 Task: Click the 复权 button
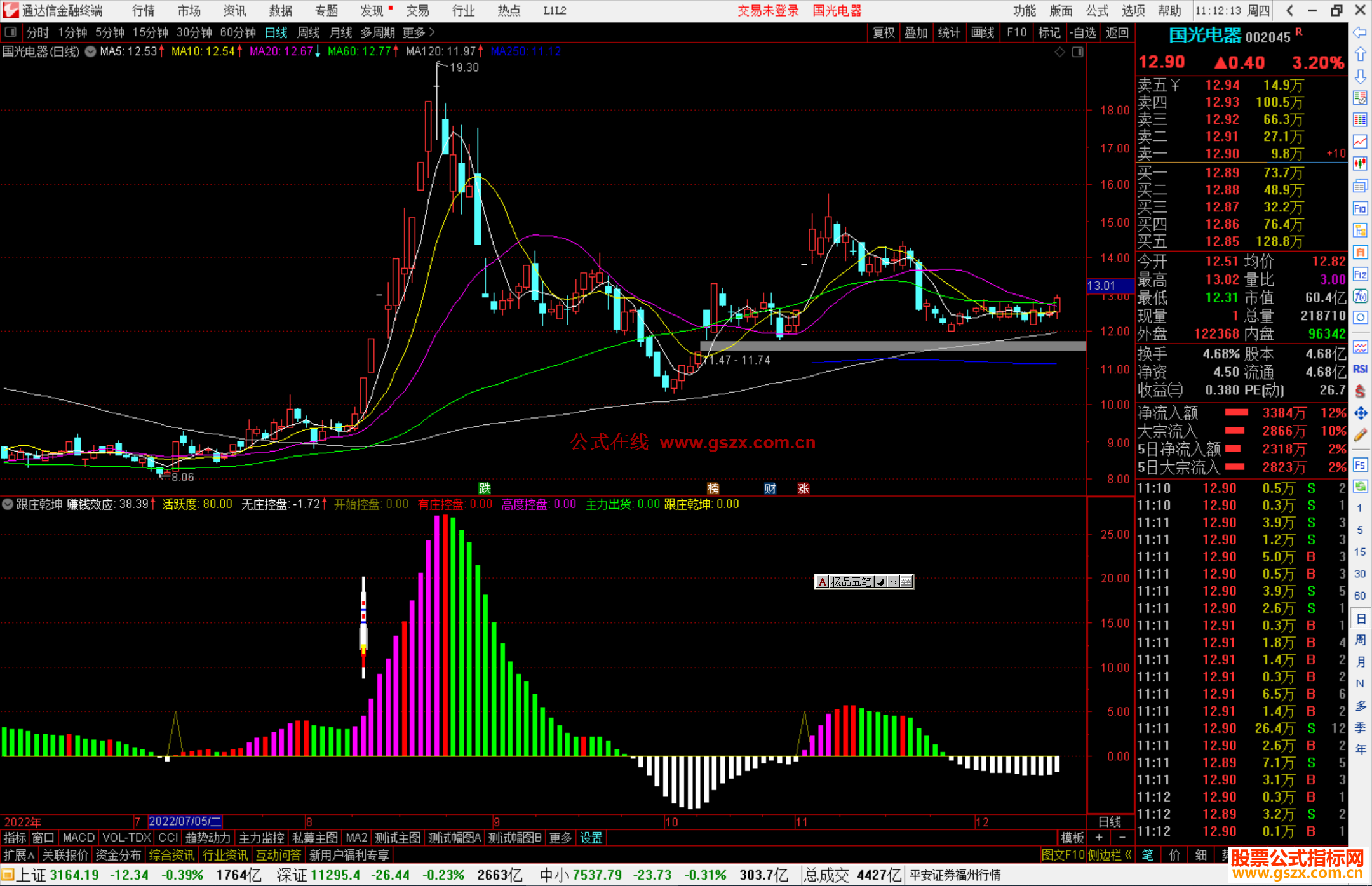point(884,32)
